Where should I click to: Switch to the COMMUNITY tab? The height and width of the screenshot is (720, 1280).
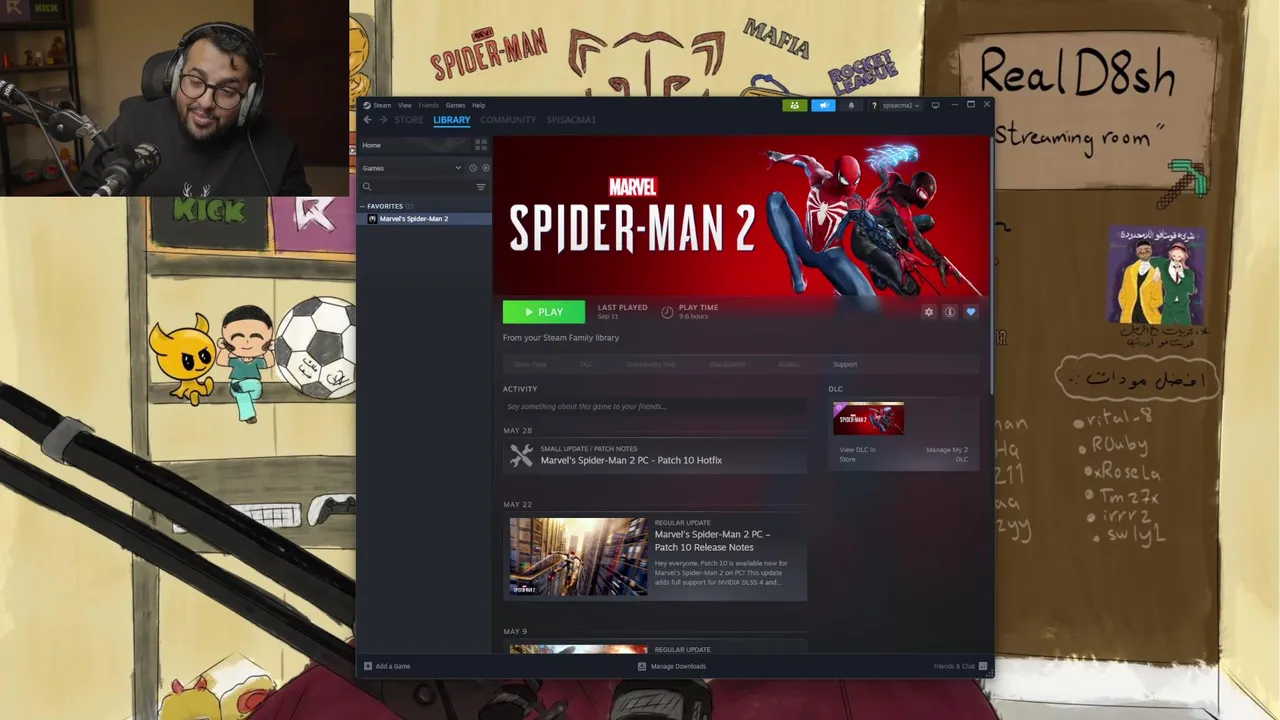508,120
